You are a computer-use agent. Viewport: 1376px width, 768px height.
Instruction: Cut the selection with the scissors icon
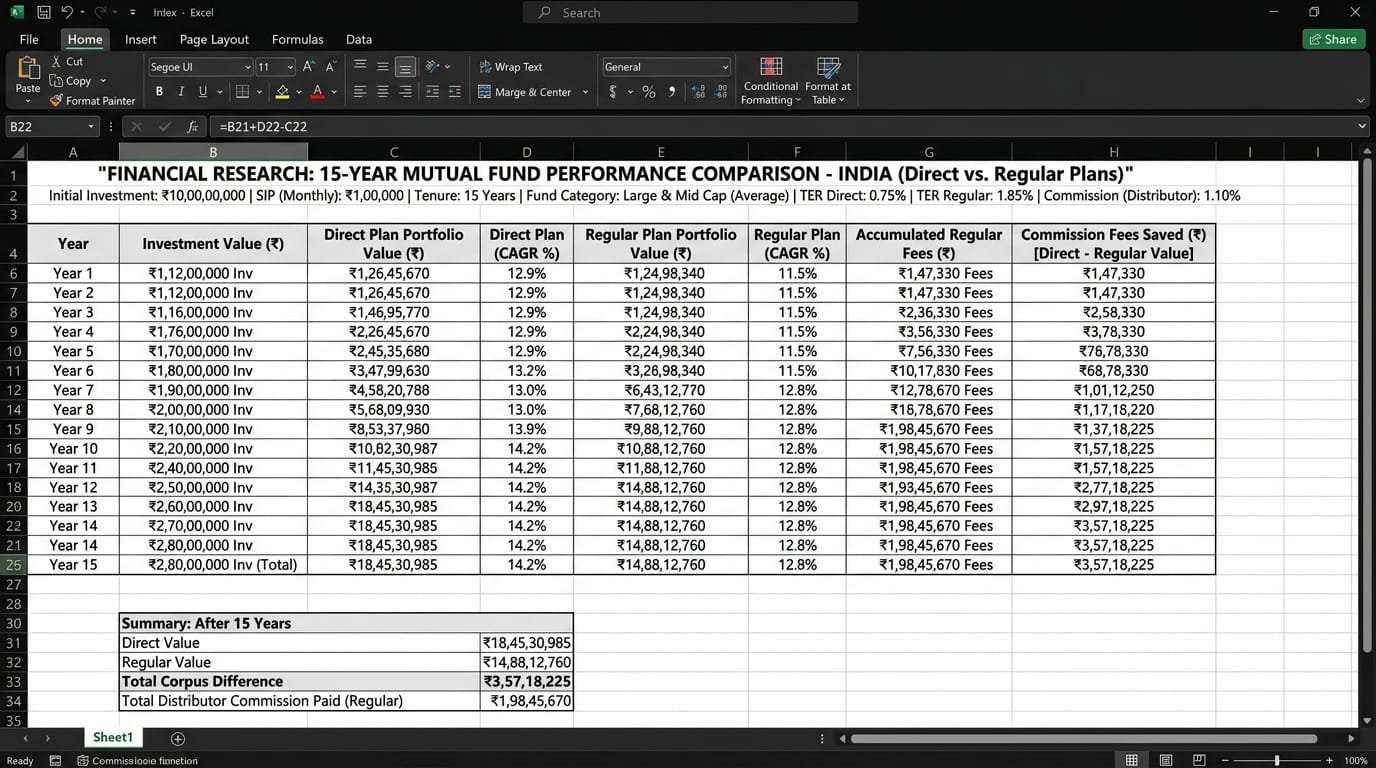56,62
